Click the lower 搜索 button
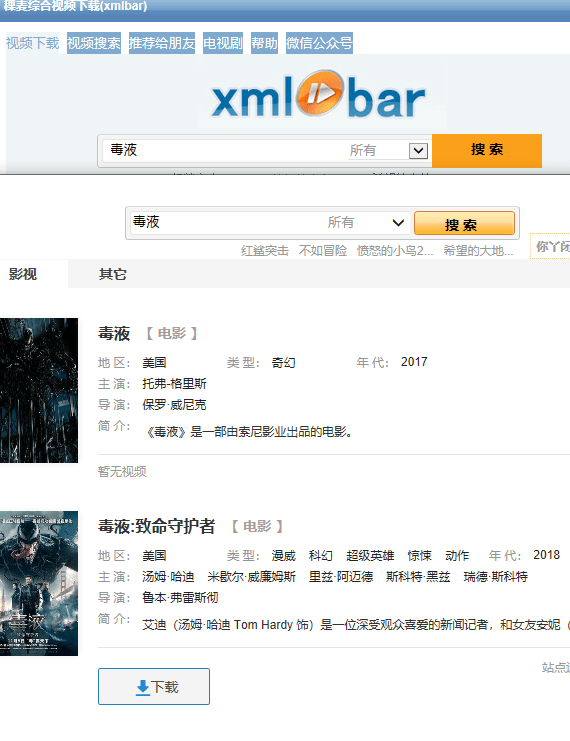 464,223
